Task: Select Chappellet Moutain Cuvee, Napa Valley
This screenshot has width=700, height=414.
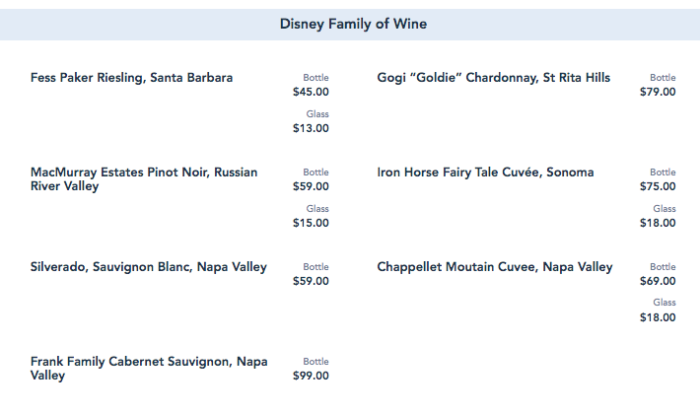Action: (494, 267)
